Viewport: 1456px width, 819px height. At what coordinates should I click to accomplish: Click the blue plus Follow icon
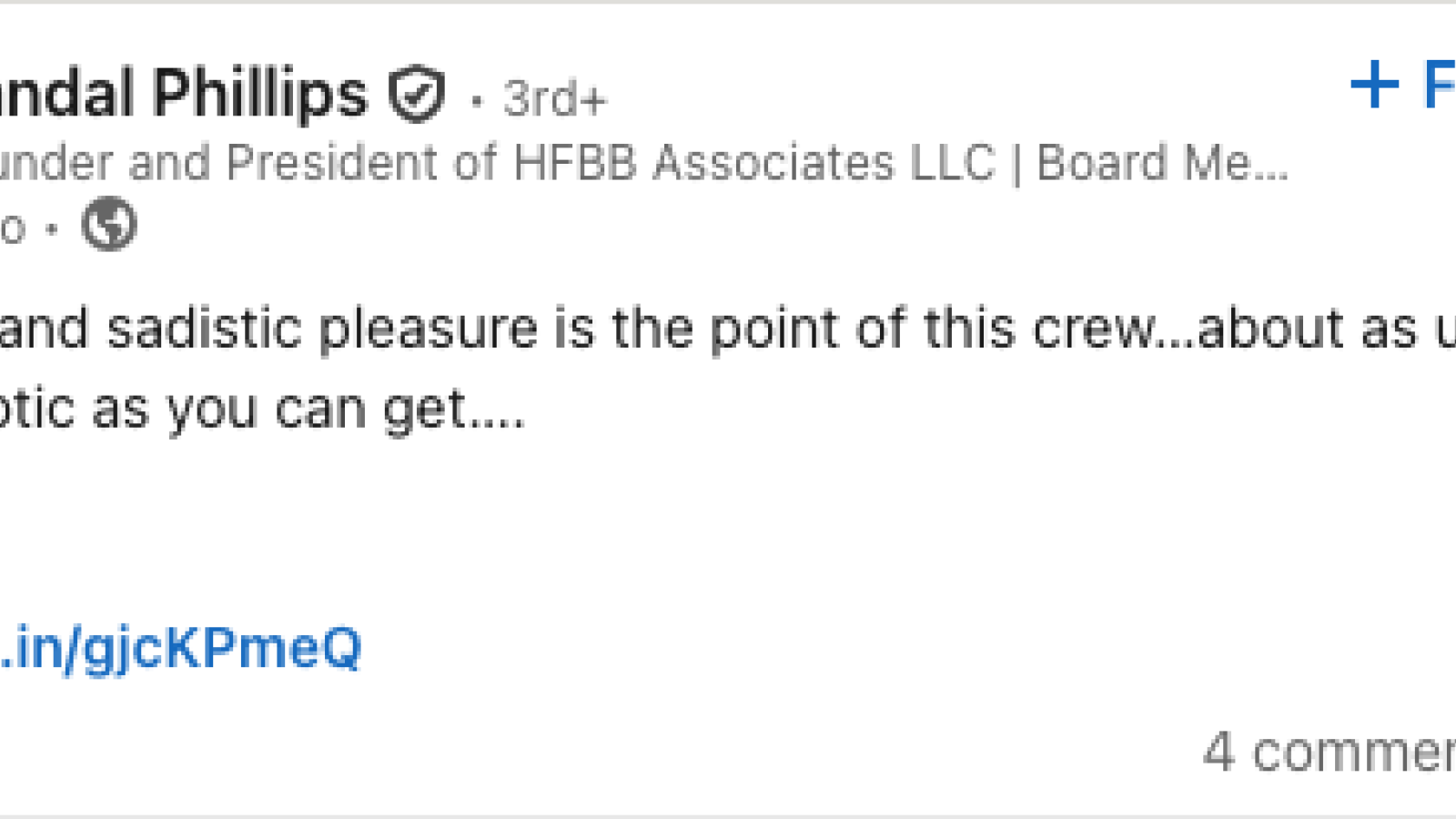[1374, 85]
